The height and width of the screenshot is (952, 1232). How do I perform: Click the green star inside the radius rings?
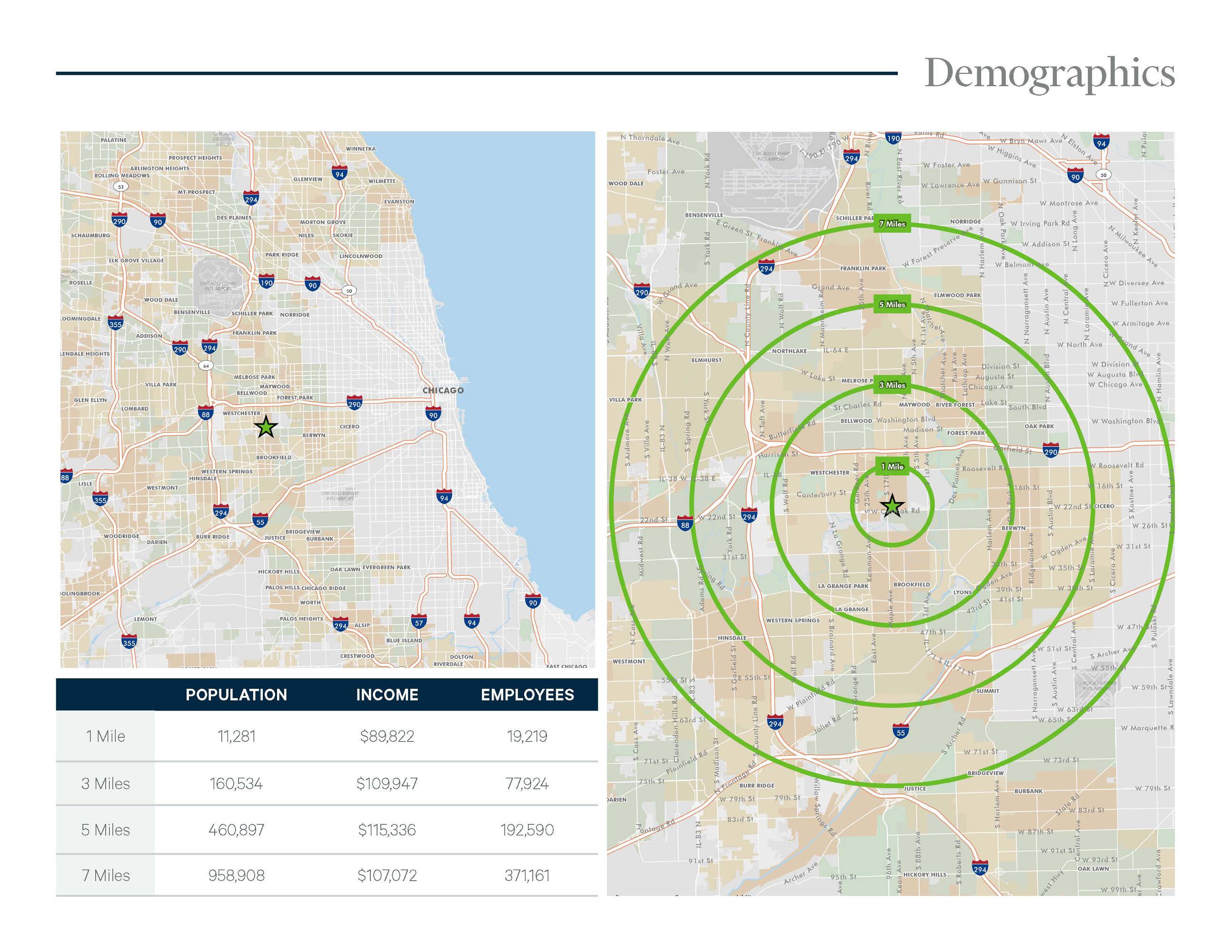click(893, 506)
